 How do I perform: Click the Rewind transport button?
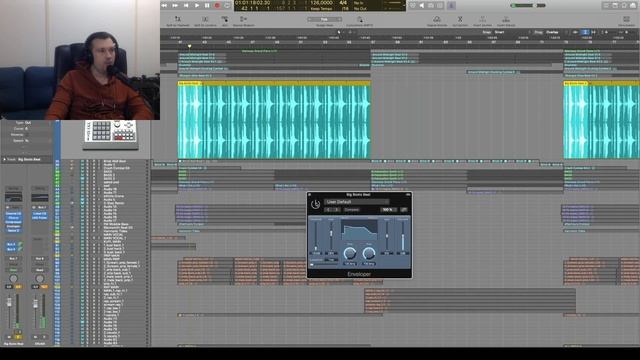pos(164,5)
